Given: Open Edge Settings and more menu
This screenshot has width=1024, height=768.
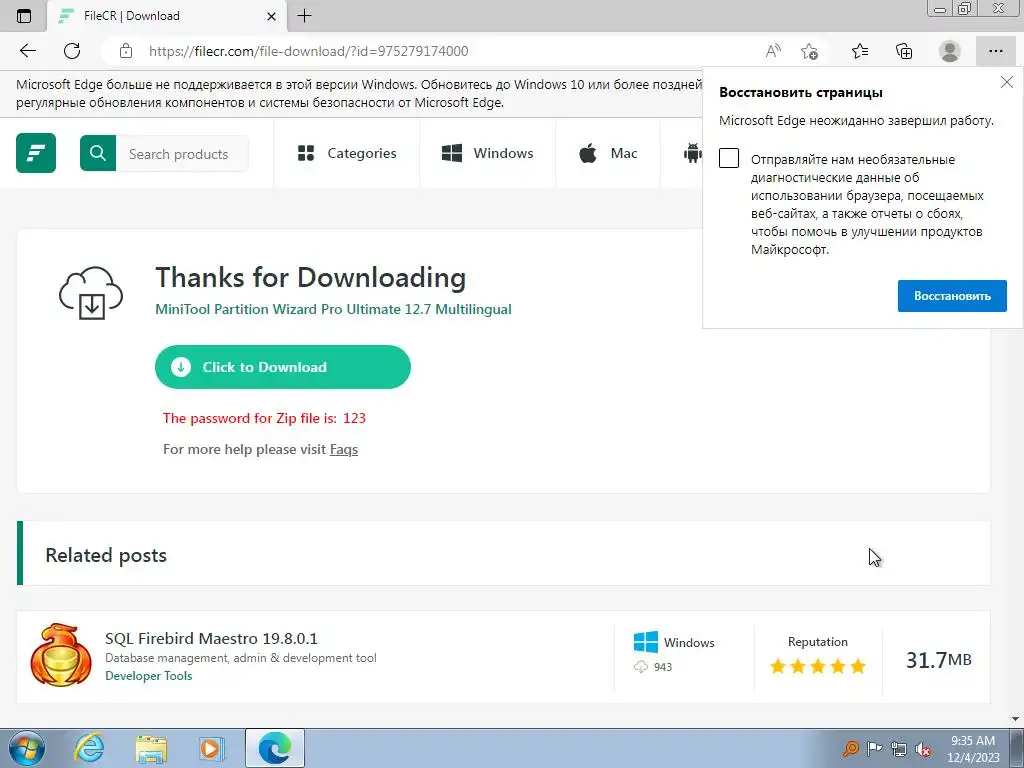Looking at the screenshot, I should point(996,51).
